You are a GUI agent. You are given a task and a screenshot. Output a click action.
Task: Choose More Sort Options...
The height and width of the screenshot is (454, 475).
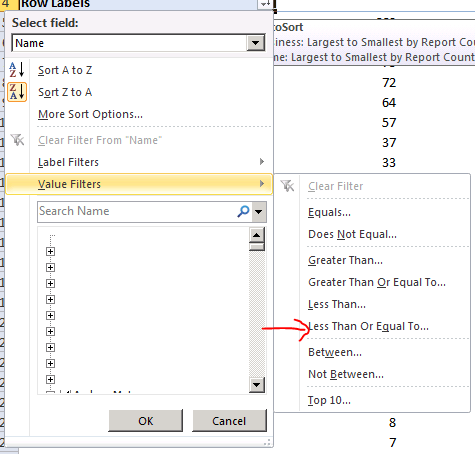pos(90,114)
